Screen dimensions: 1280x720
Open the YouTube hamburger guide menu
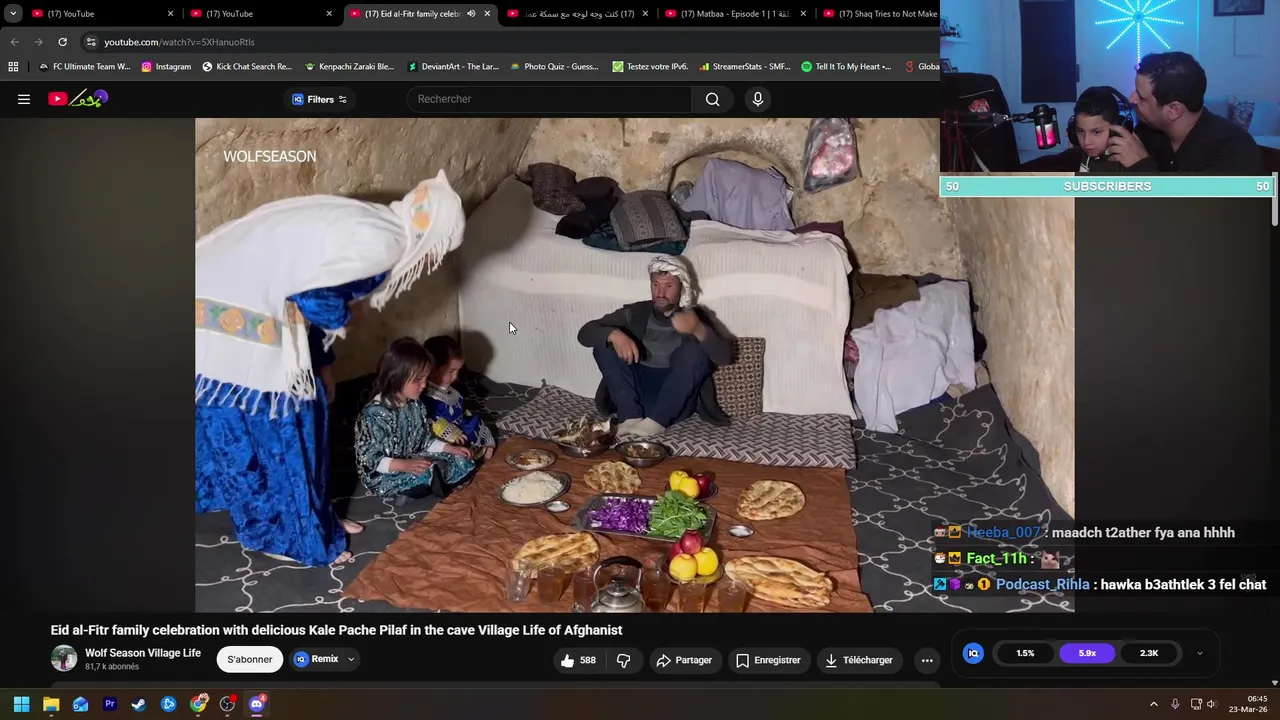(x=24, y=99)
